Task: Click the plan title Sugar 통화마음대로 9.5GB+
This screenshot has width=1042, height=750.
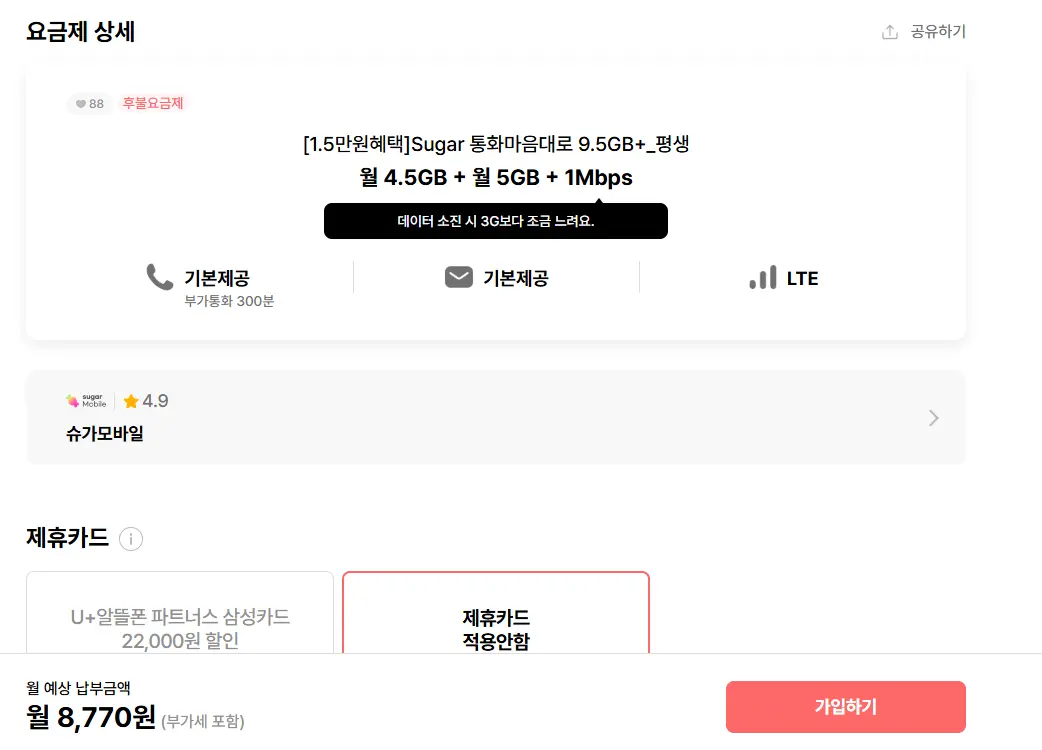Action: tap(496, 144)
